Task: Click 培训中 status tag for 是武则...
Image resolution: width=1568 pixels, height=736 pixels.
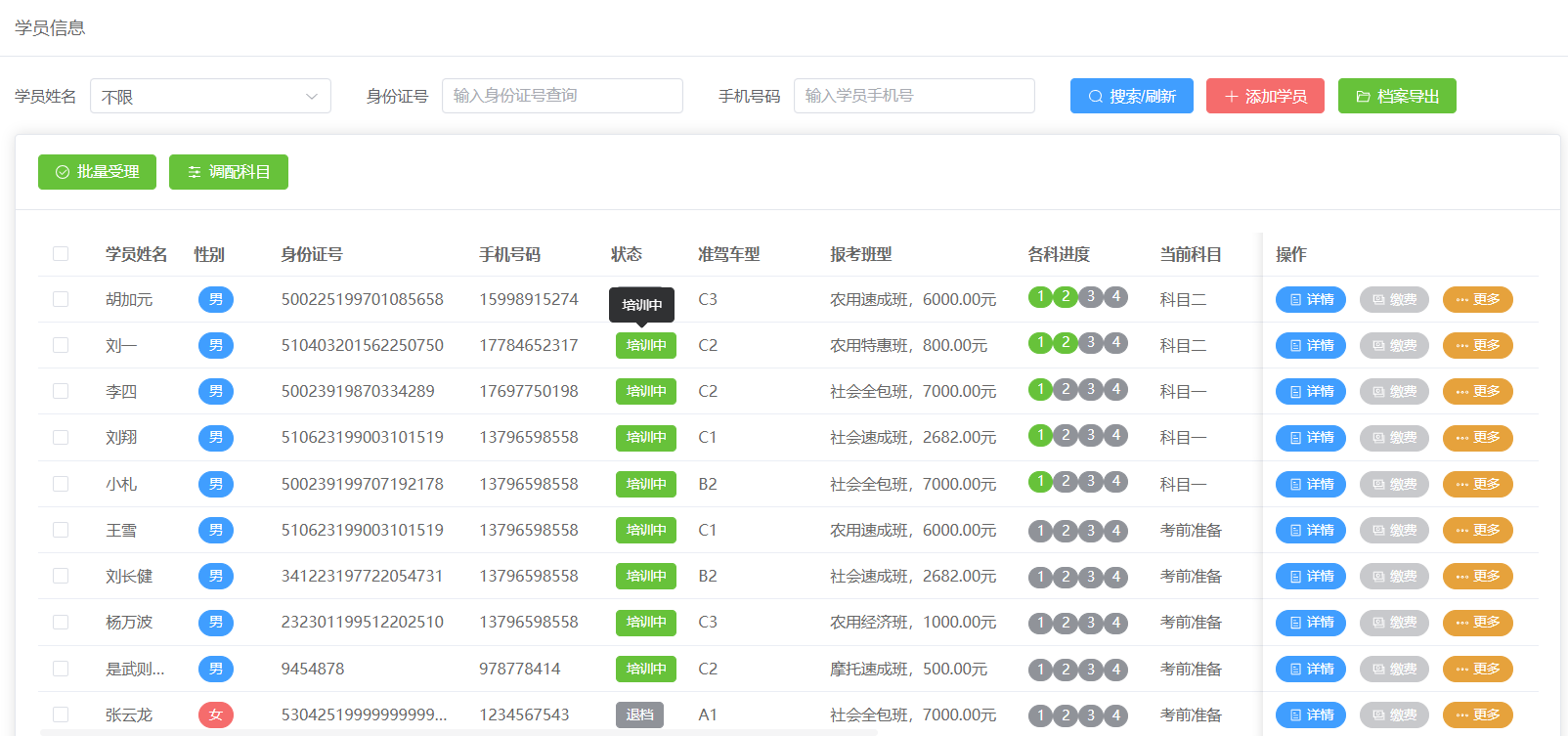Action: tap(646, 669)
